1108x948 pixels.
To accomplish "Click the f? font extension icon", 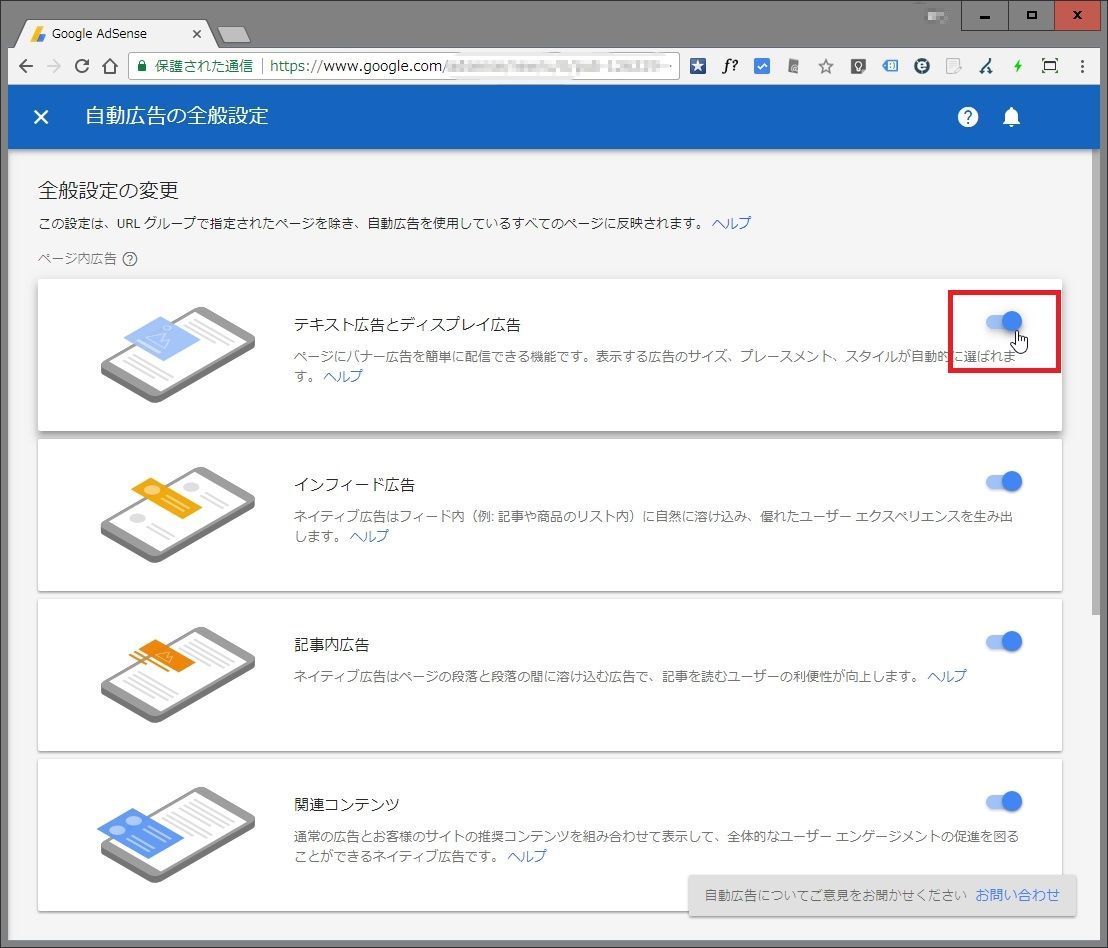I will [x=730, y=67].
